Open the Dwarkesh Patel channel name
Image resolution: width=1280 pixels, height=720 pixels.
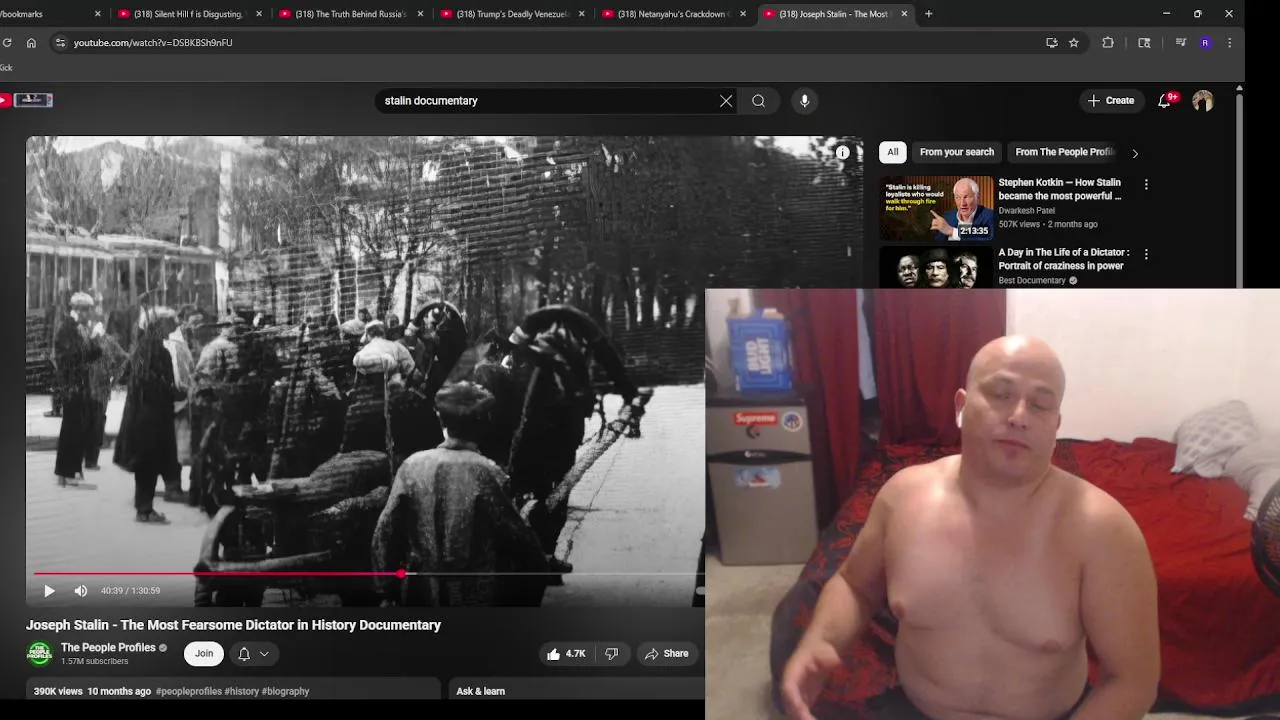(1026, 211)
